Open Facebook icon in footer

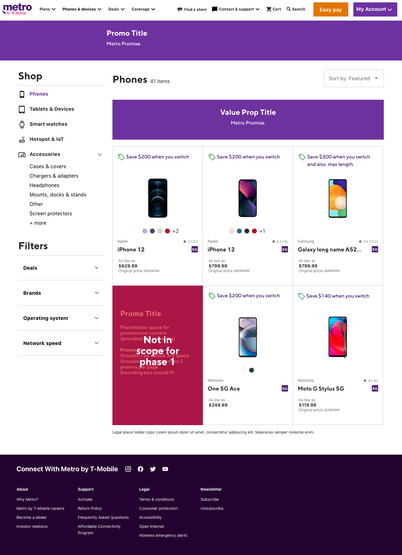[x=140, y=469]
